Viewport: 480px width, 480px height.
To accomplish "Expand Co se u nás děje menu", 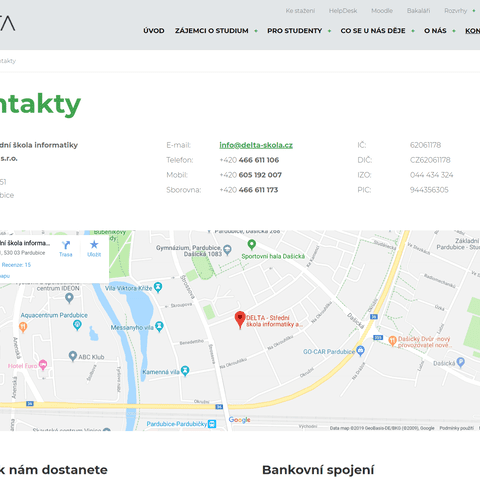I will (373, 31).
